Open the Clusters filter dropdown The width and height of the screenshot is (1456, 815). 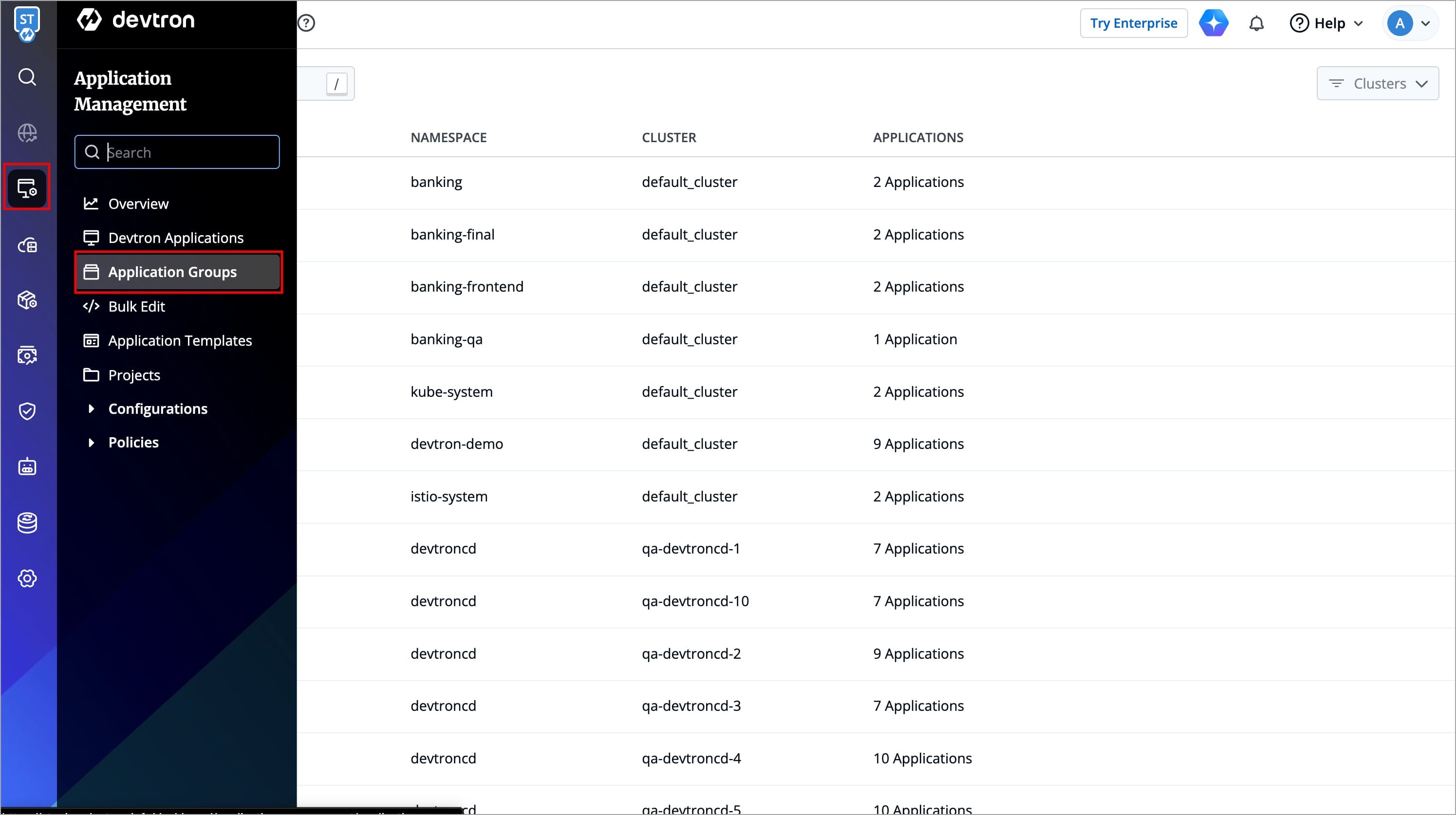[x=1378, y=84]
